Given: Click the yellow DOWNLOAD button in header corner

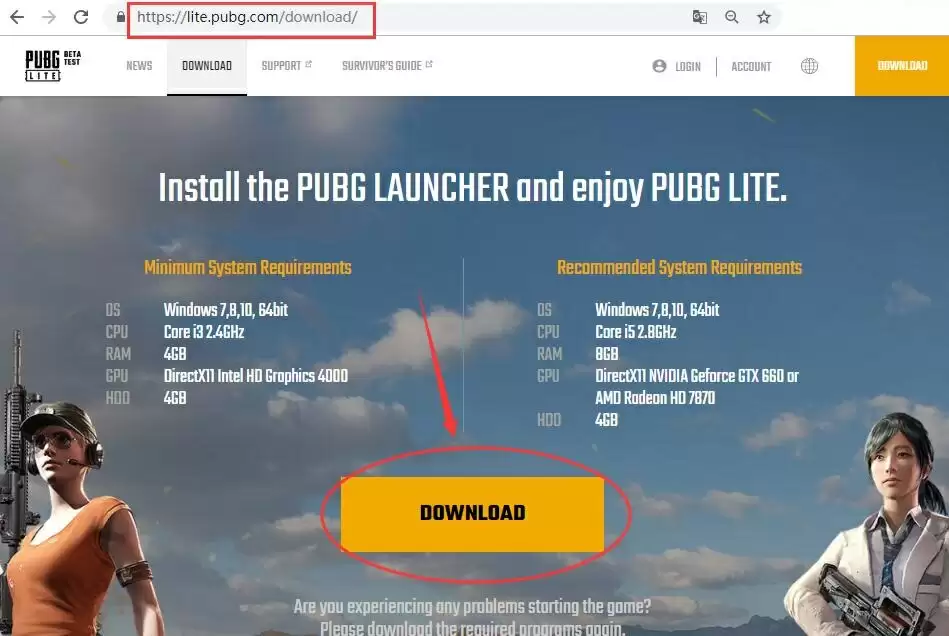Looking at the screenshot, I should [902, 66].
